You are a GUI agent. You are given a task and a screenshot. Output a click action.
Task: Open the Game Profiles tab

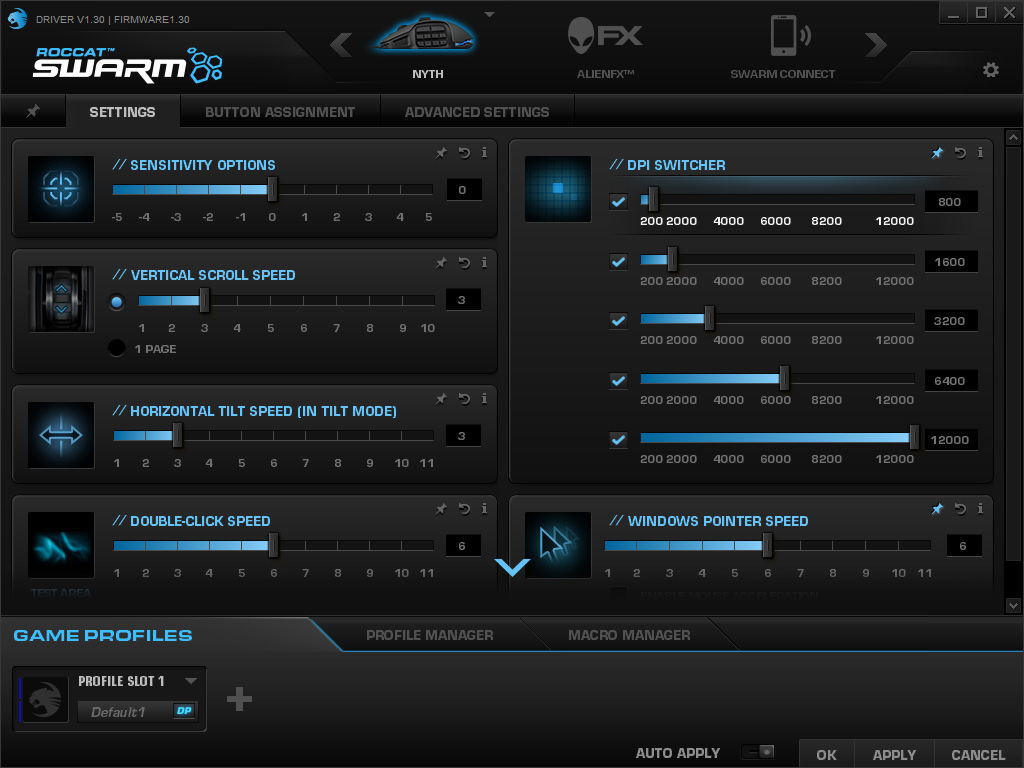(x=103, y=635)
